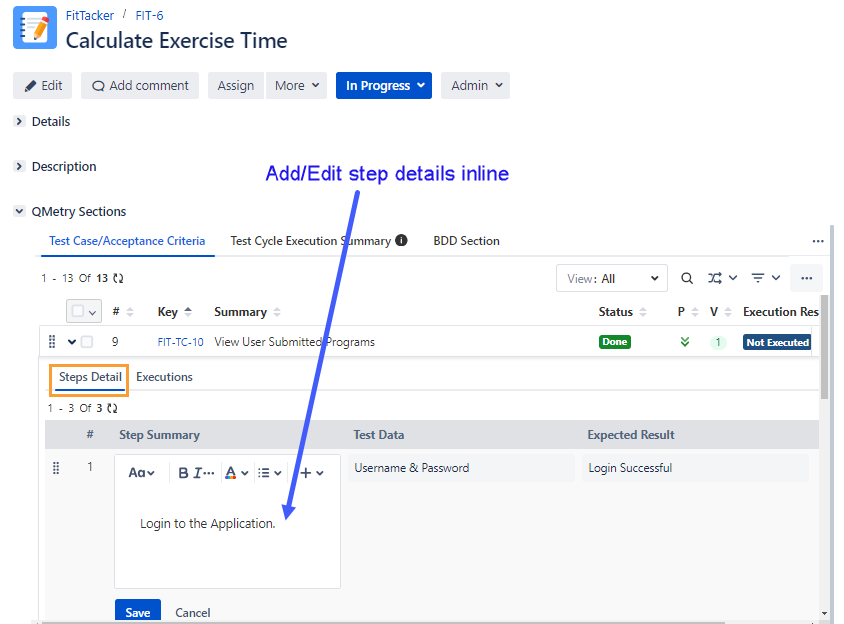Click drag handle of step 1

click(x=56, y=468)
